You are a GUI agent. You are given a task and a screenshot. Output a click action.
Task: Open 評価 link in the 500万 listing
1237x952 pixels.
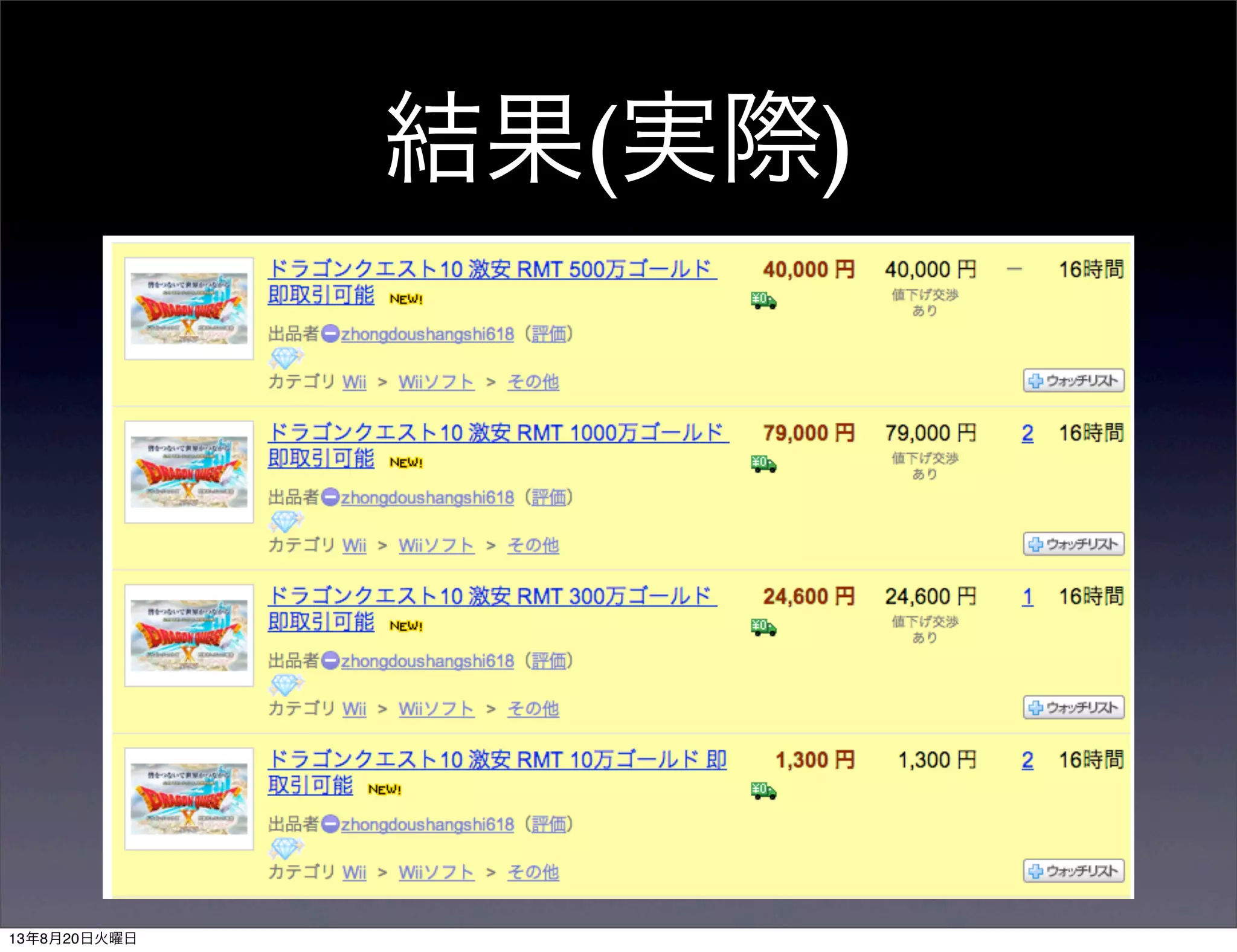click(x=549, y=334)
